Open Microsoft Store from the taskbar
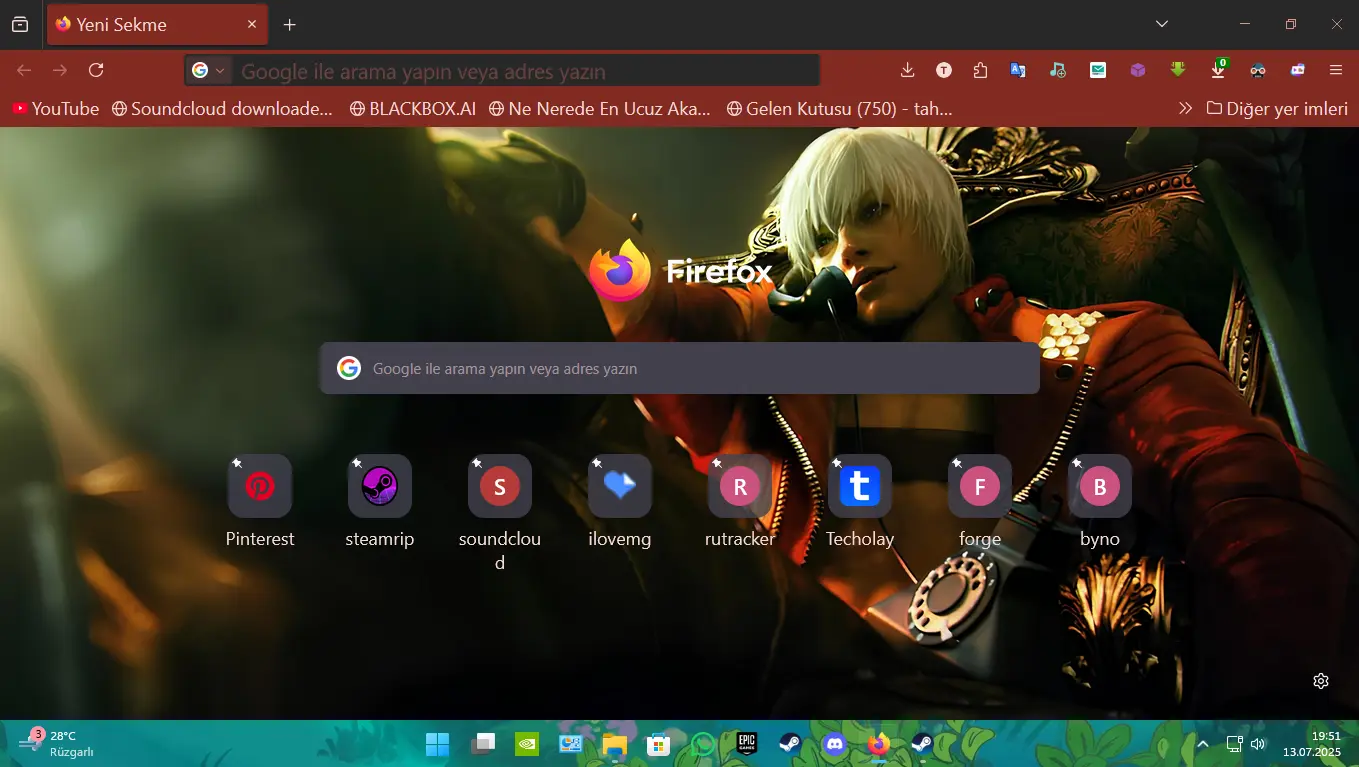 click(x=657, y=744)
